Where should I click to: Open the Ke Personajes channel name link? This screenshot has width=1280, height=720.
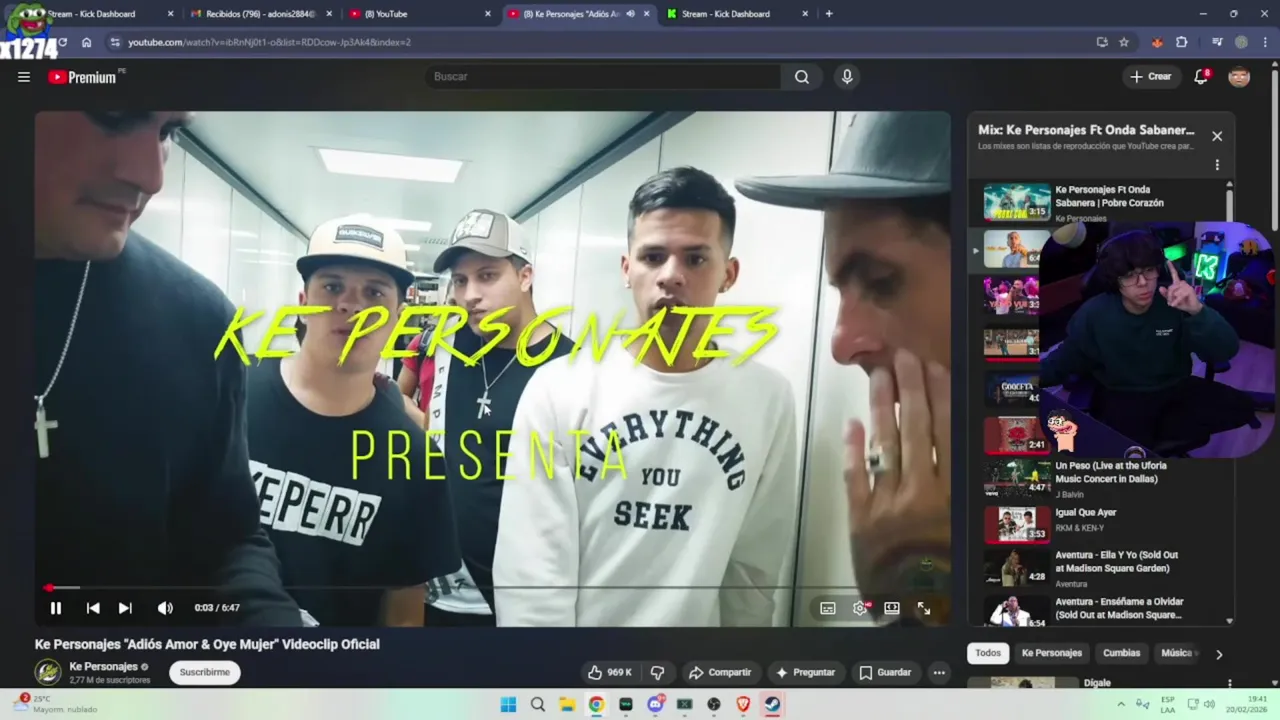coord(103,666)
